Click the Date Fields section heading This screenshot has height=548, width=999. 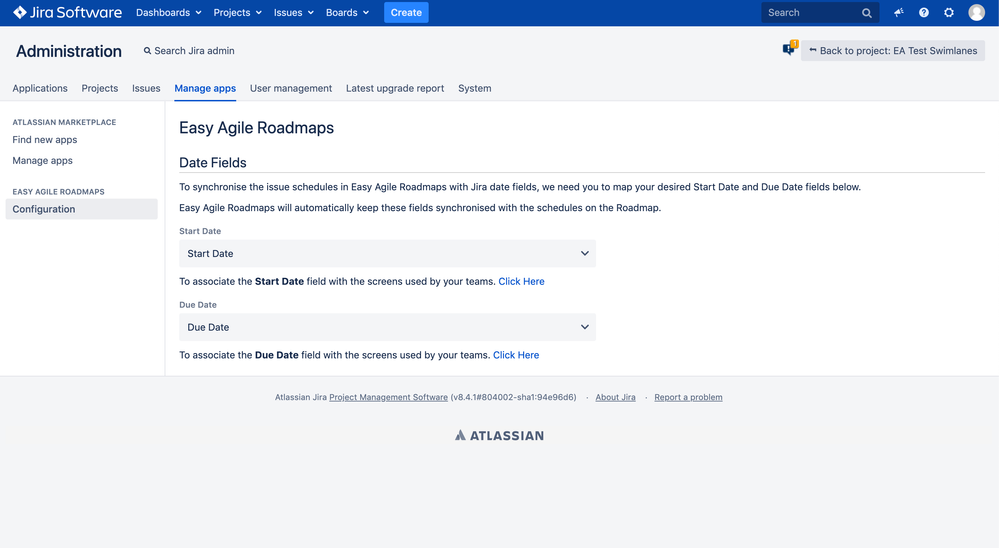point(213,163)
